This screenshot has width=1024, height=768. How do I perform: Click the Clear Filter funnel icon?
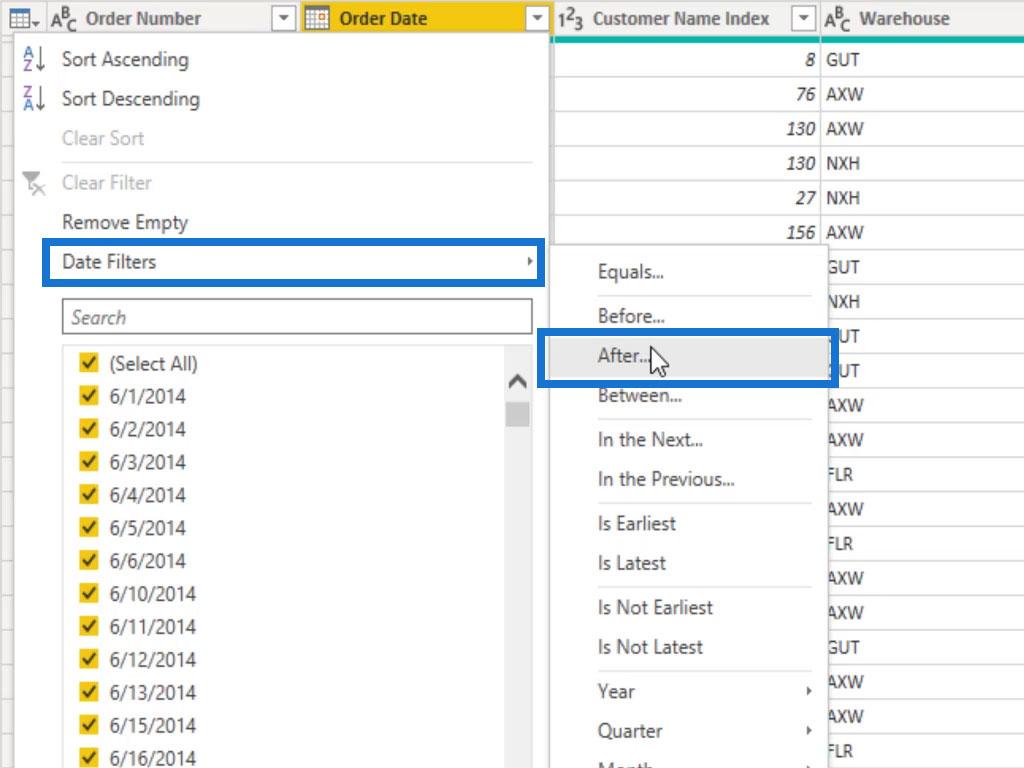(x=33, y=183)
